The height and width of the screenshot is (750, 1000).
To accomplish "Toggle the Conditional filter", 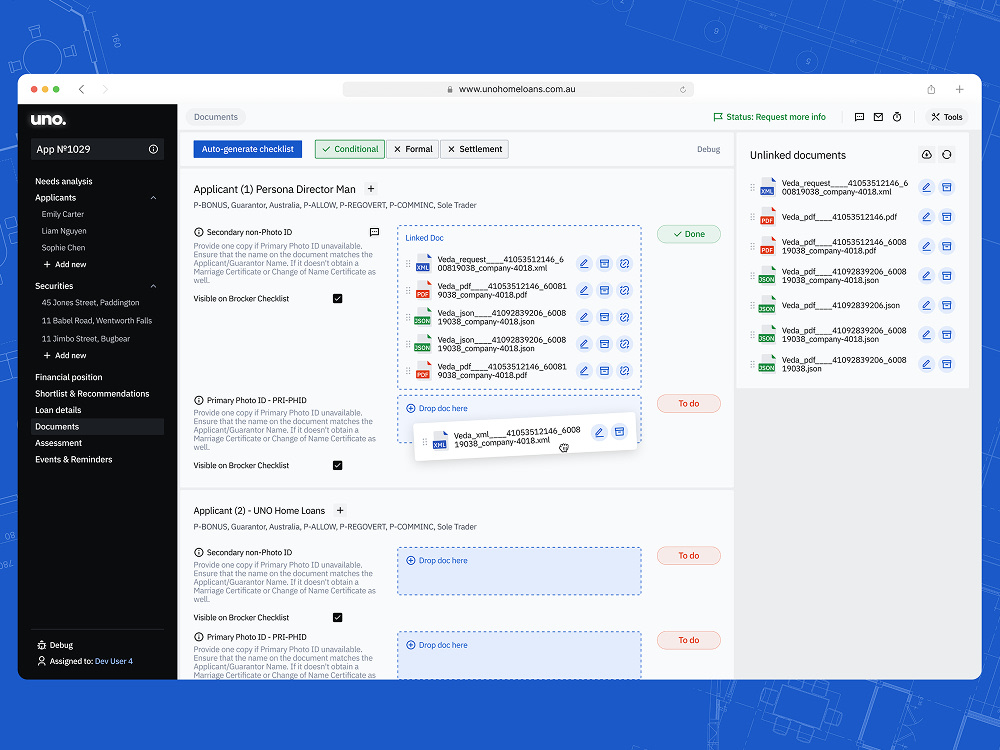I will (x=349, y=149).
